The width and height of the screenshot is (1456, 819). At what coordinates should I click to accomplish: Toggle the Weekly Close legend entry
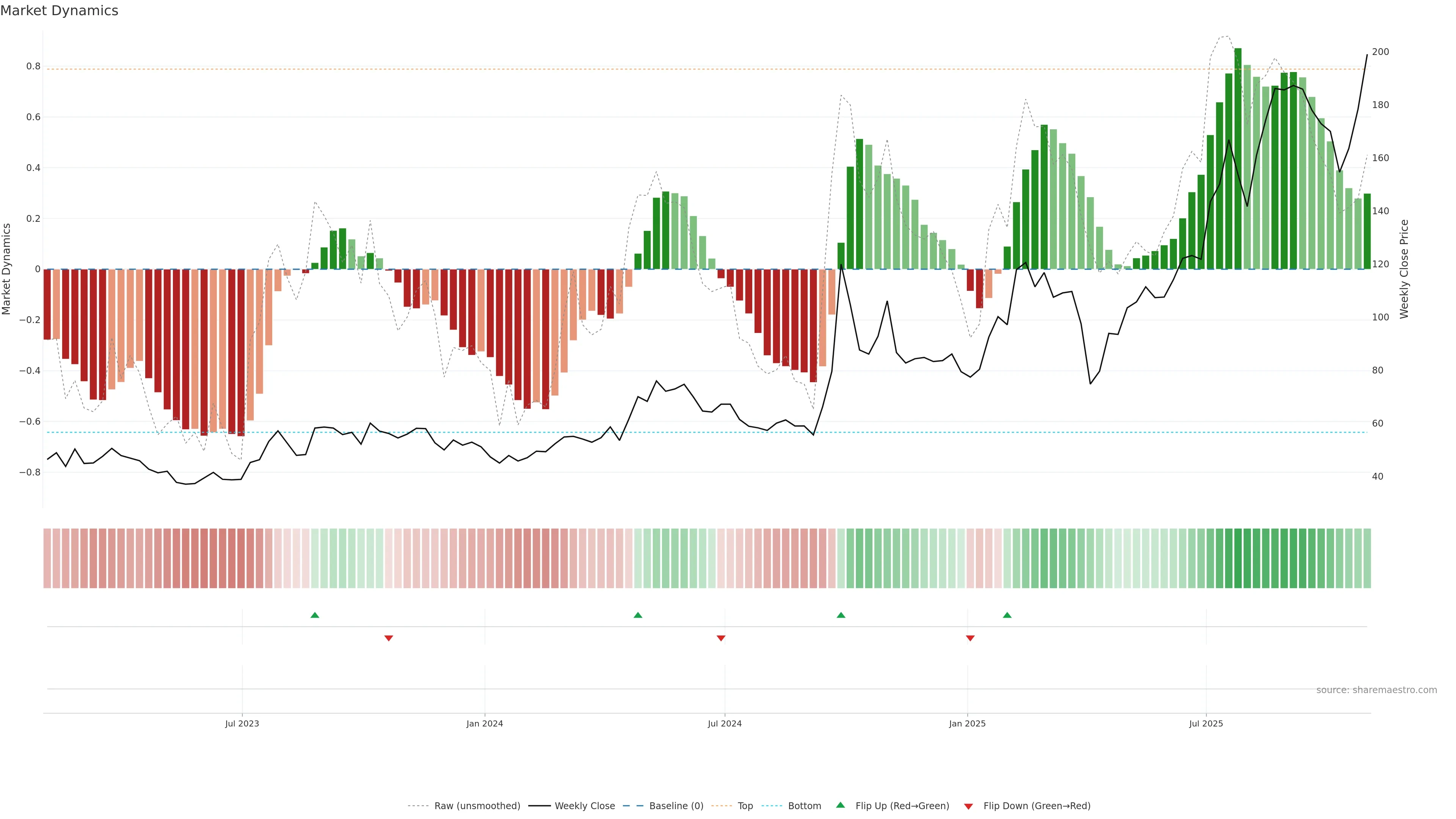coord(584,806)
